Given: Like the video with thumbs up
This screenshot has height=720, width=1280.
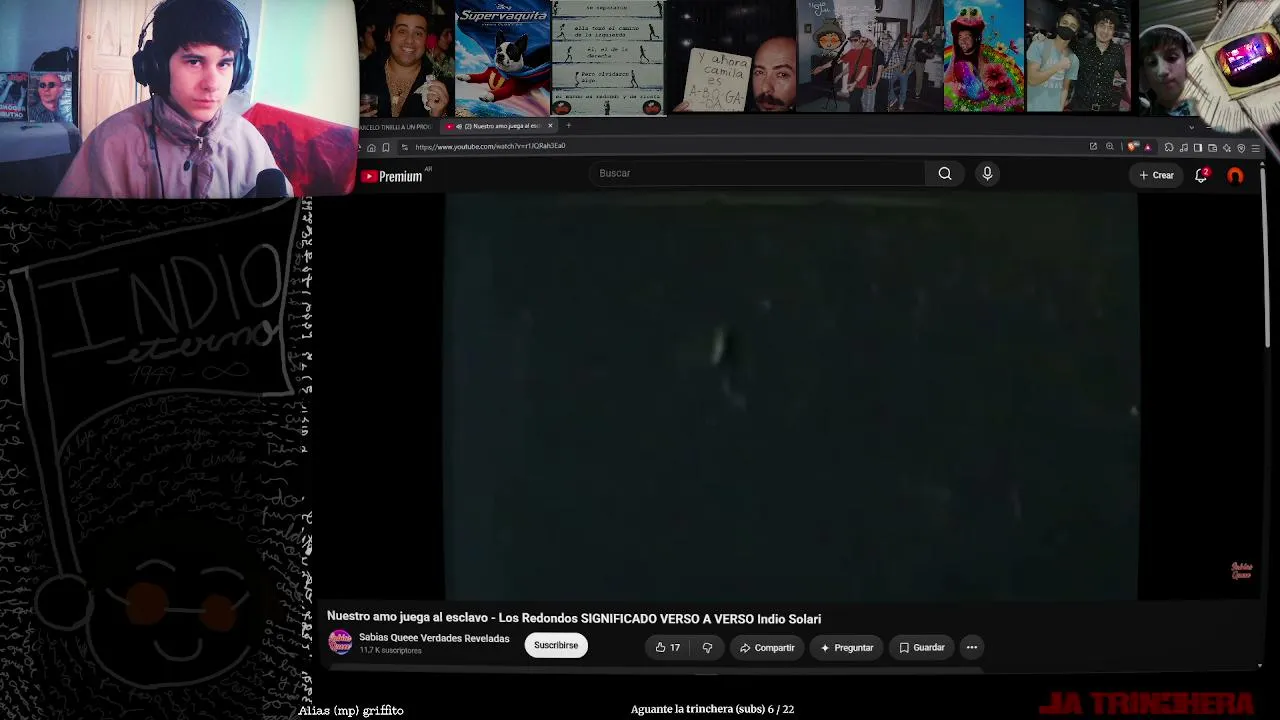Looking at the screenshot, I should [668, 648].
